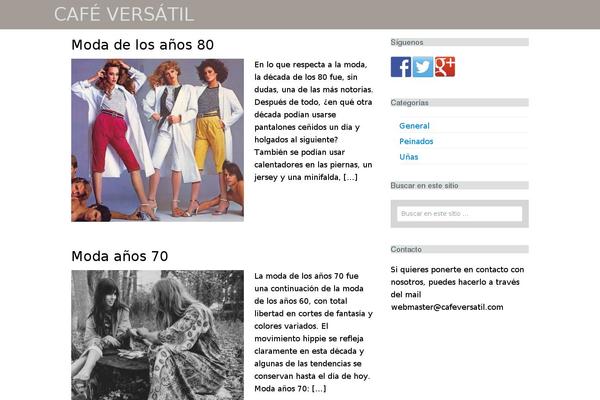
Task: Open the Google Plus social icon
Action: pyautogui.click(x=445, y=67)
